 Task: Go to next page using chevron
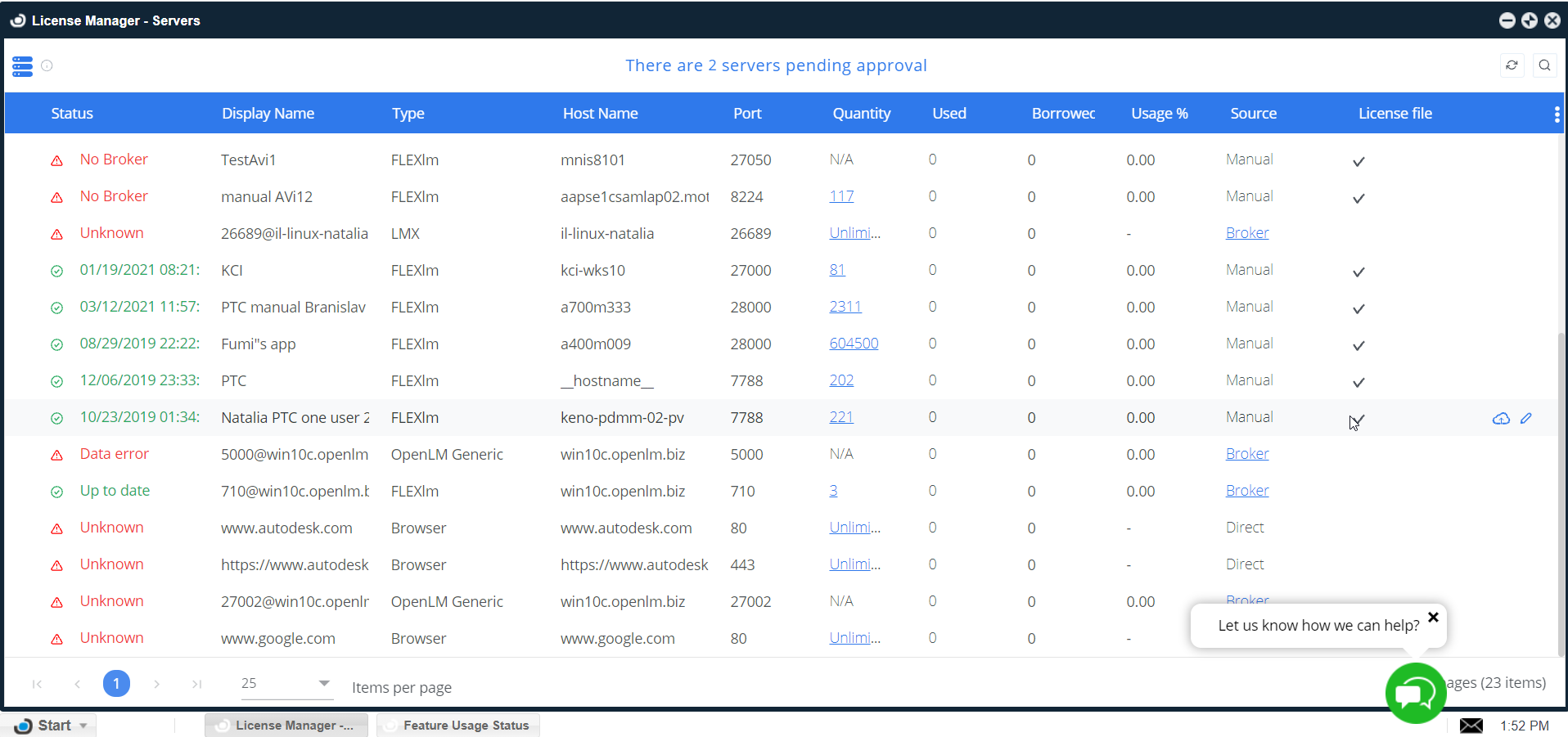pos(156,684)
